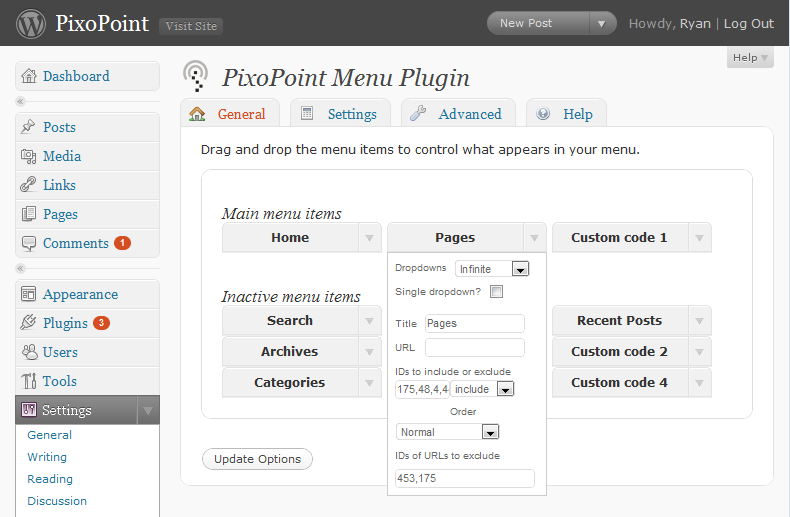Viewport: 790px width, 517px height.
Task: Expand the Custom code 4 arrow
Action: point(699,383)
